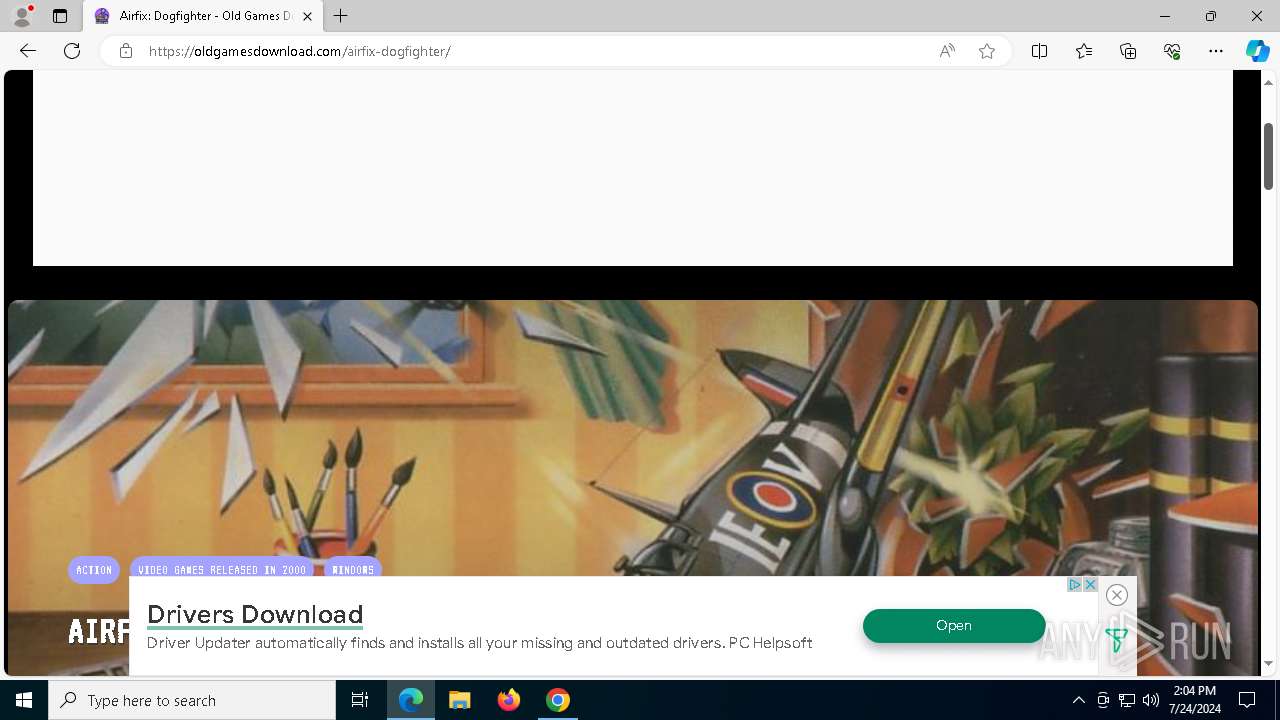Toggle split screen view
Screen dimensions: 1280x720
1039,51
